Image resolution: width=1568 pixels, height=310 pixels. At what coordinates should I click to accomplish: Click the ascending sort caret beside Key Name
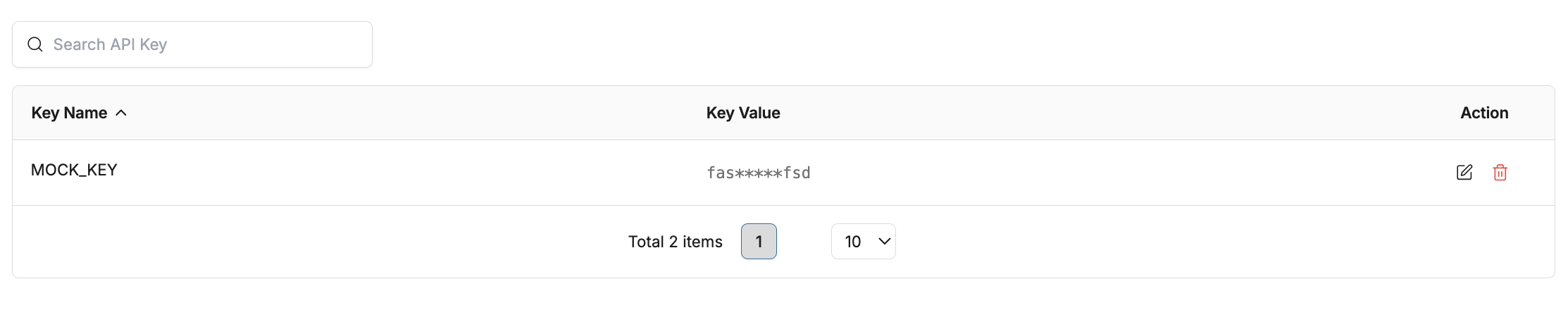[x=121, y=113]
